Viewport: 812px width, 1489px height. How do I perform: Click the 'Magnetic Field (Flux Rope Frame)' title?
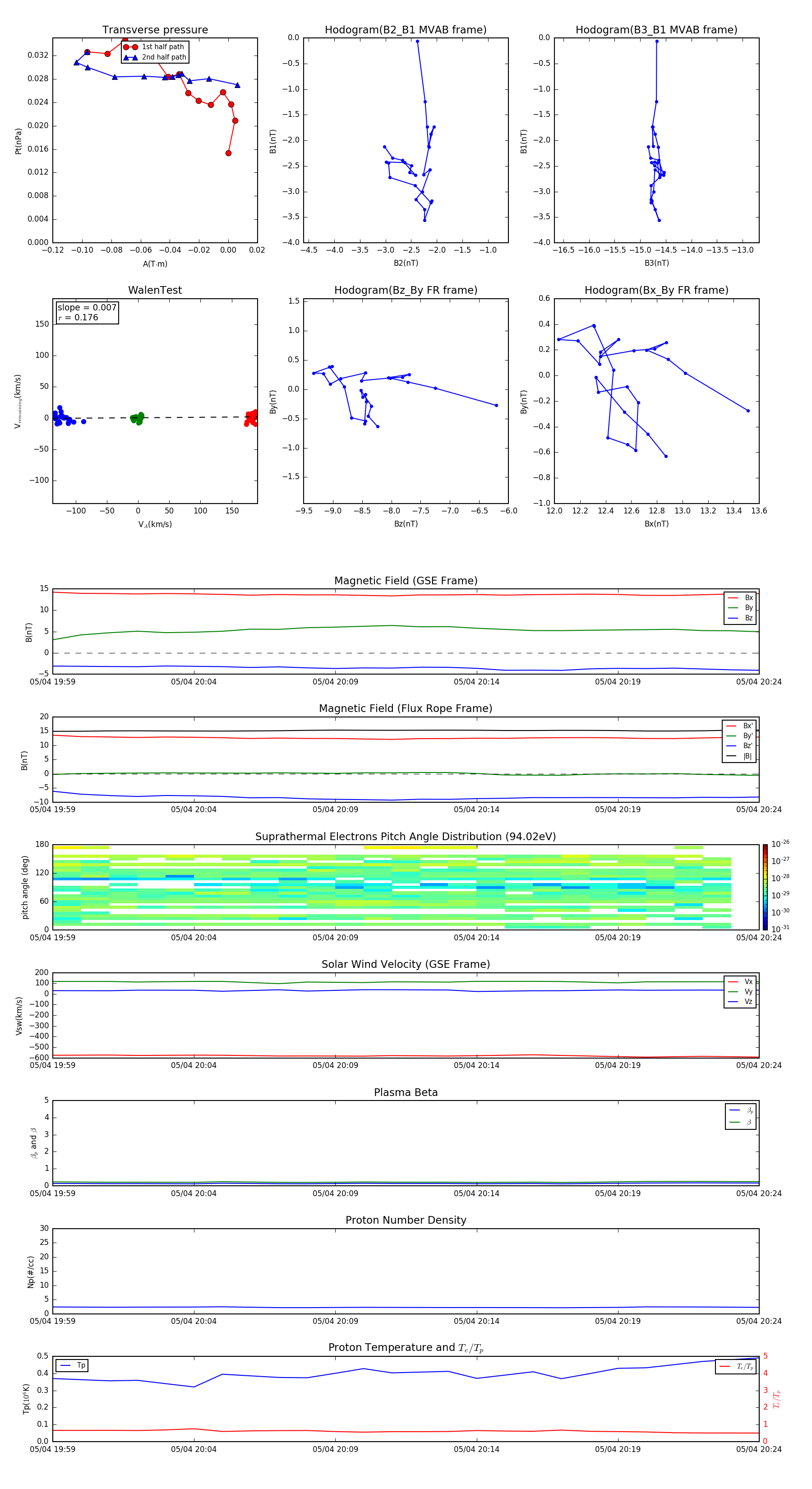[x=406, y=709]
